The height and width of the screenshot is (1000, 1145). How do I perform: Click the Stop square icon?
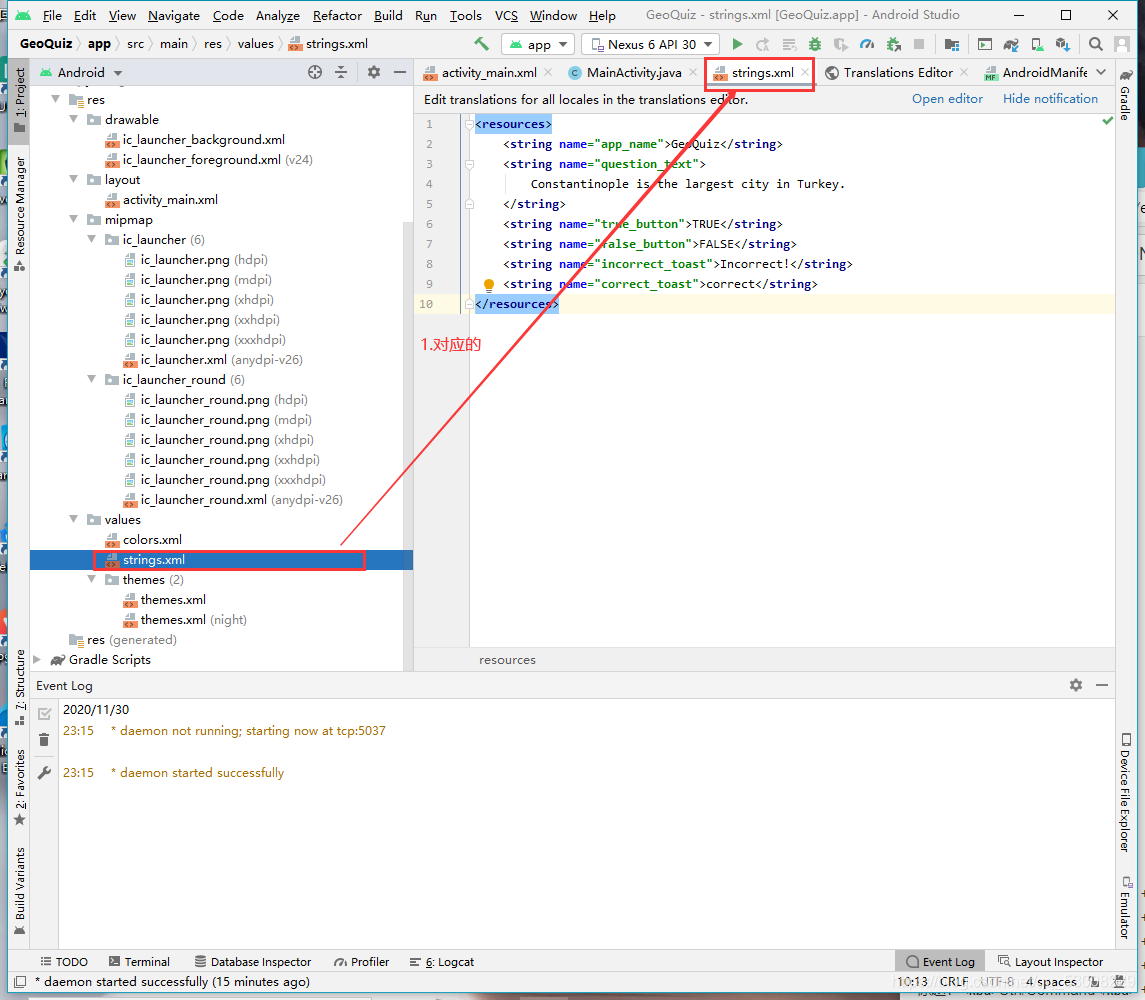919,45
